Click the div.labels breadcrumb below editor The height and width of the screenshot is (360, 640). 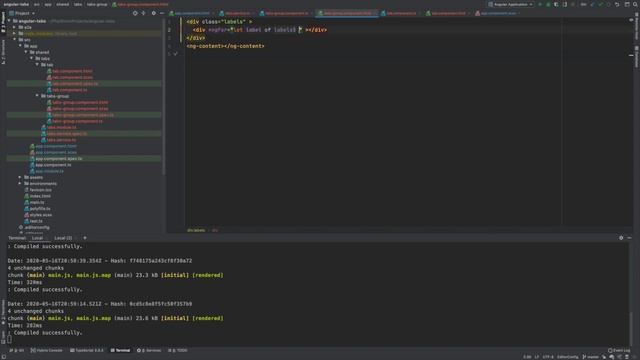(196, 230)
